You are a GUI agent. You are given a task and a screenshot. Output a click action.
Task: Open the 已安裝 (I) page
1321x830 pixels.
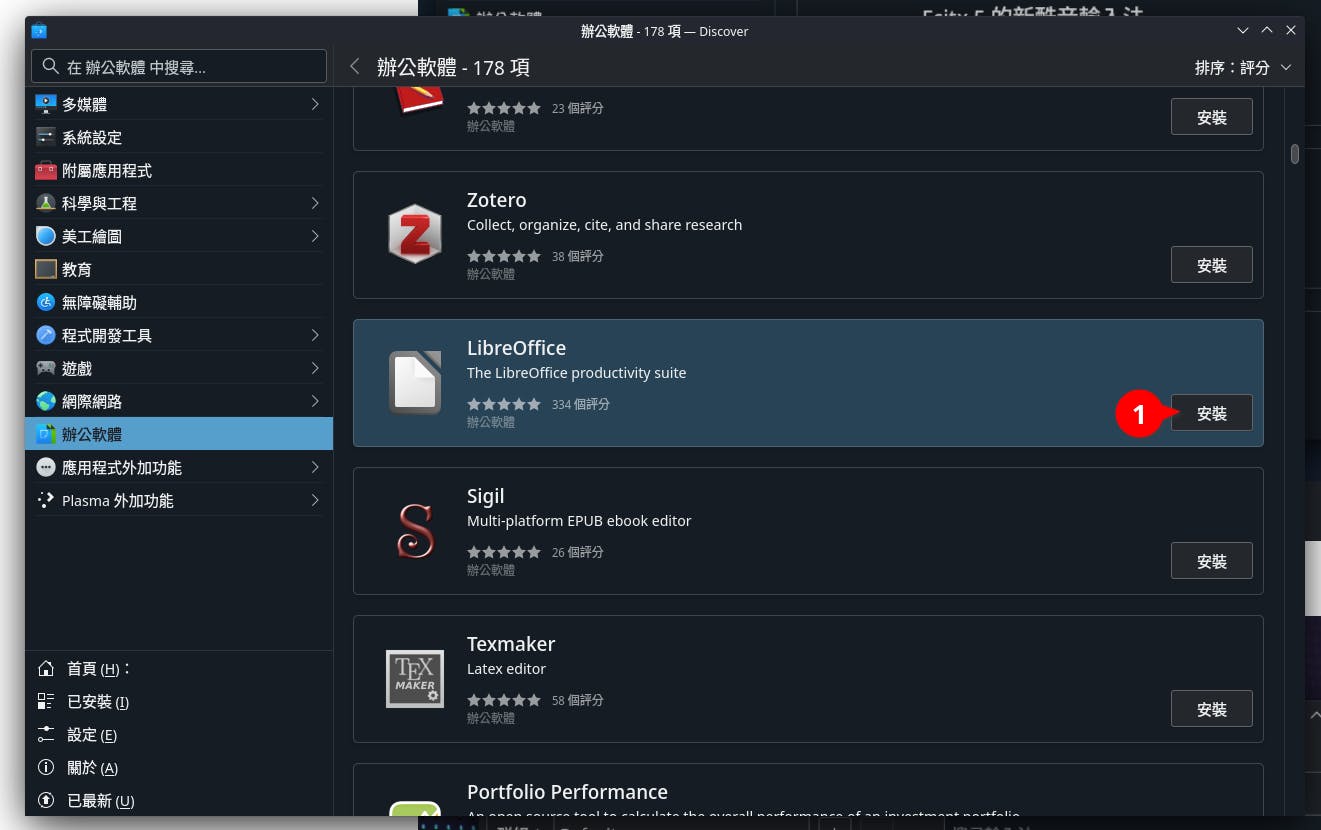click(179, 701)
